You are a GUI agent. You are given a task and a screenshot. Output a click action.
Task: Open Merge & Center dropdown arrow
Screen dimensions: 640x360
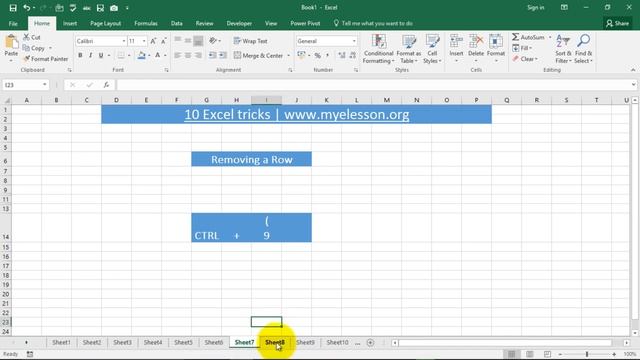click(289, 56)
